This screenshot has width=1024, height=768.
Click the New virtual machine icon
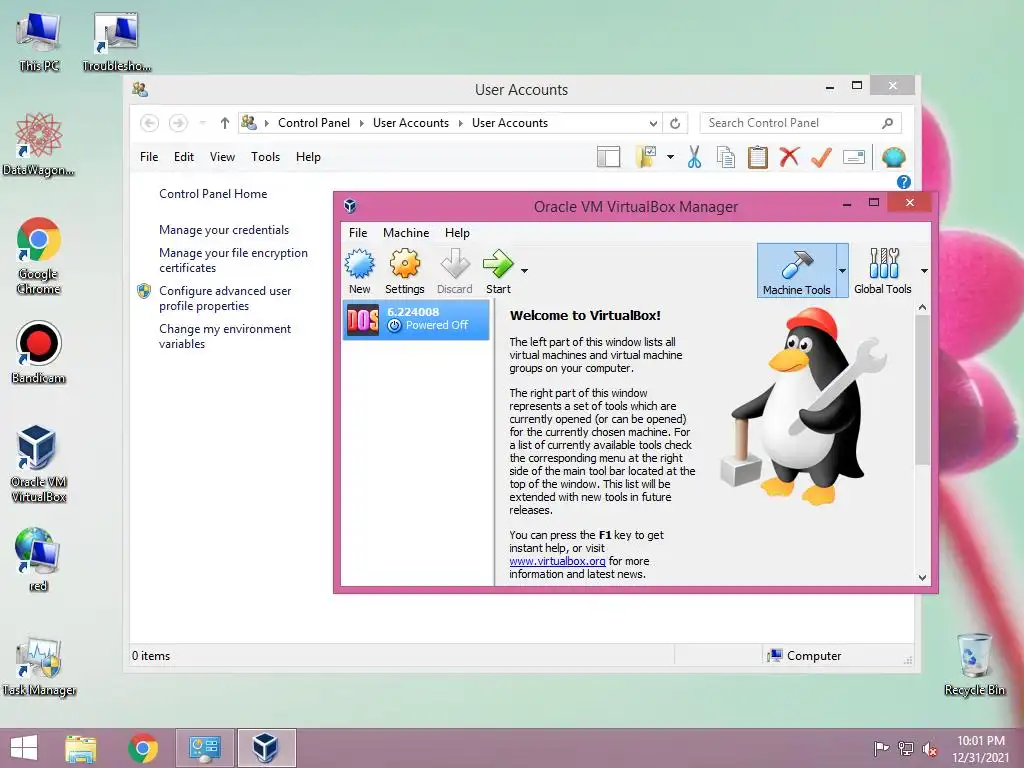click(359, 271)
